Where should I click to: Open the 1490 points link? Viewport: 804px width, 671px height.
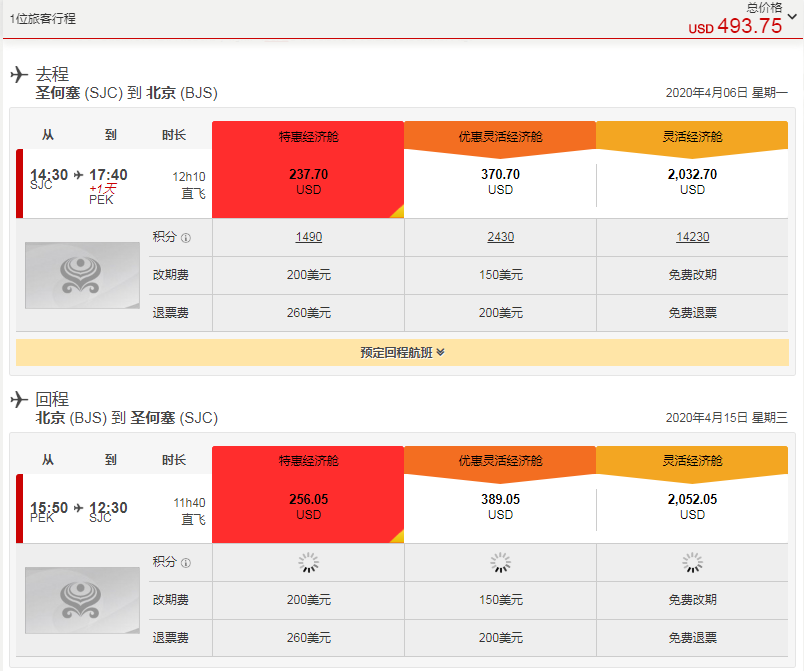click(309, 237)
